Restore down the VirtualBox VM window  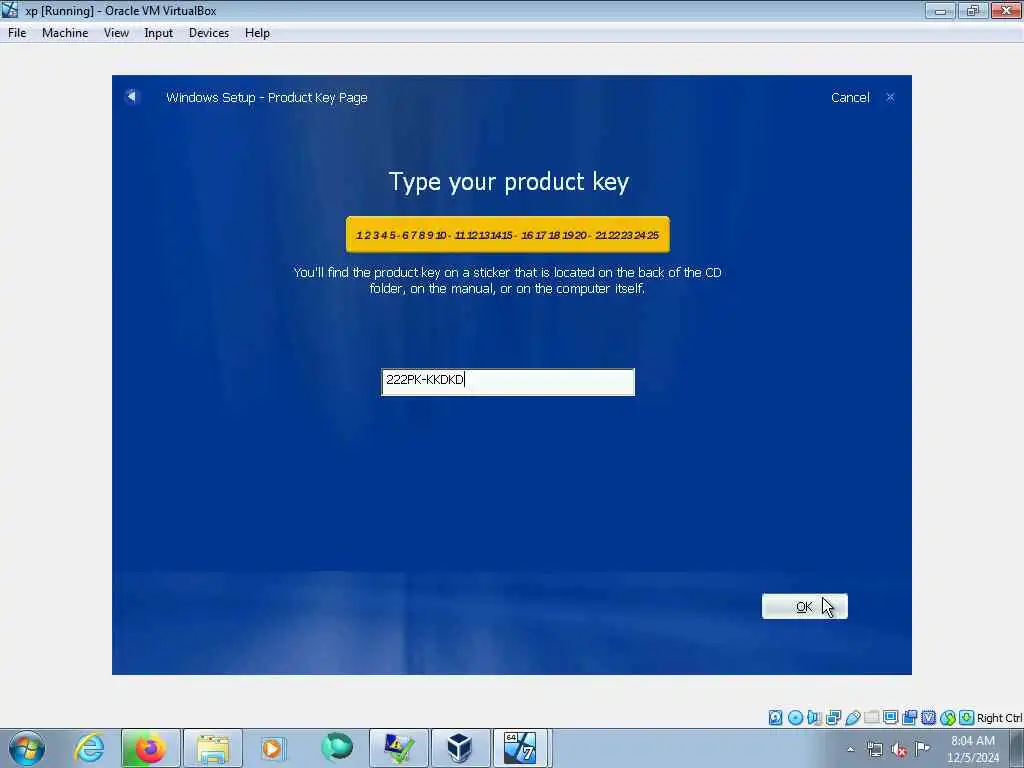[x=972, y=10]
